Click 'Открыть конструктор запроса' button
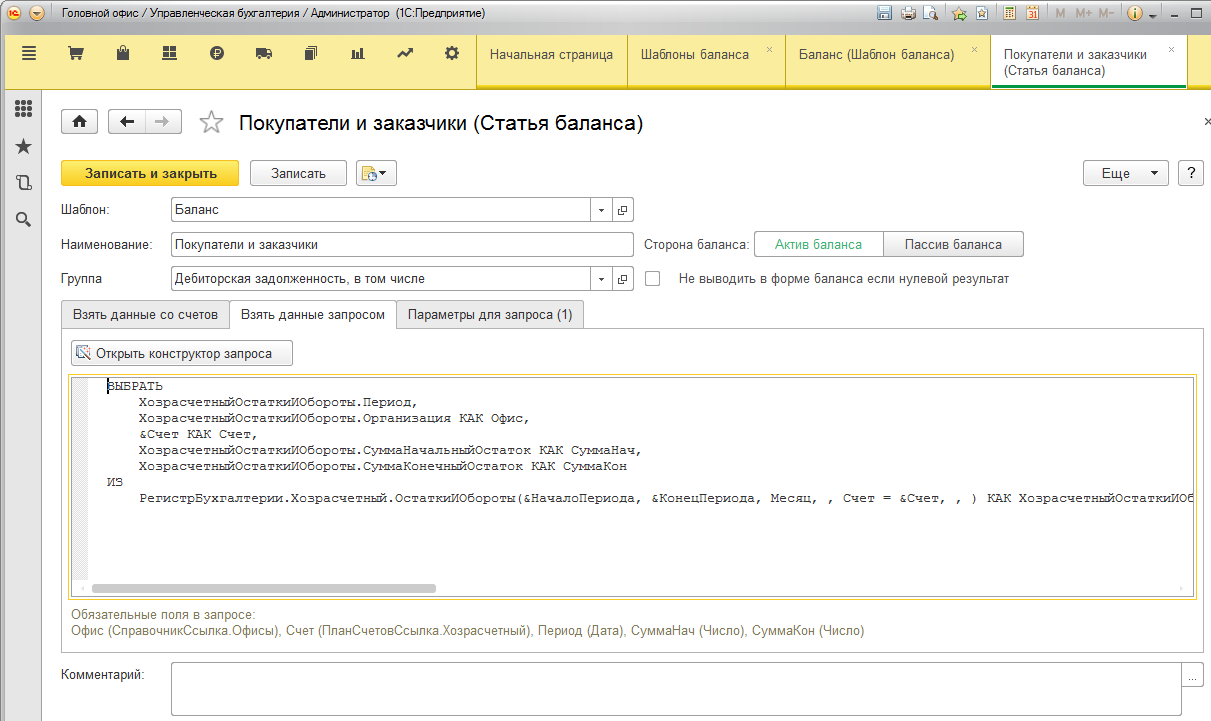The height and width of the screenshot is (721, 1211). (183, 353)
